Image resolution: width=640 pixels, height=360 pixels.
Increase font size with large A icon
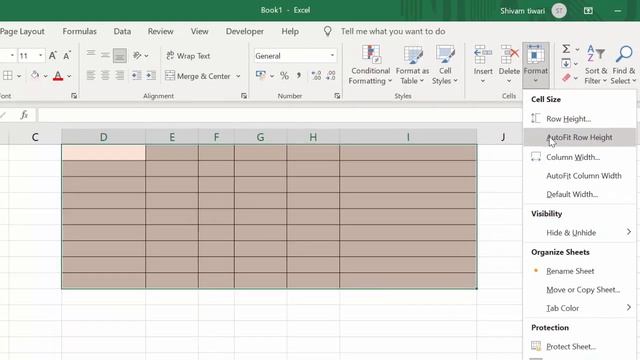point(53,56)
